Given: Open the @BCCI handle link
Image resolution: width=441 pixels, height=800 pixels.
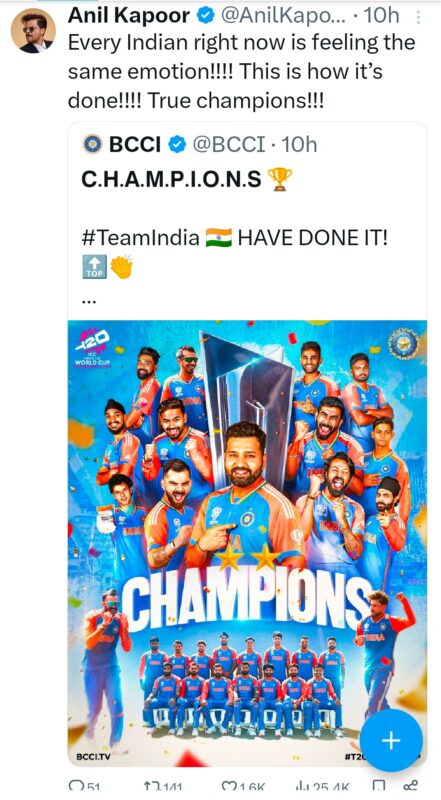Looking at the screenshot, I should (228, 145).
